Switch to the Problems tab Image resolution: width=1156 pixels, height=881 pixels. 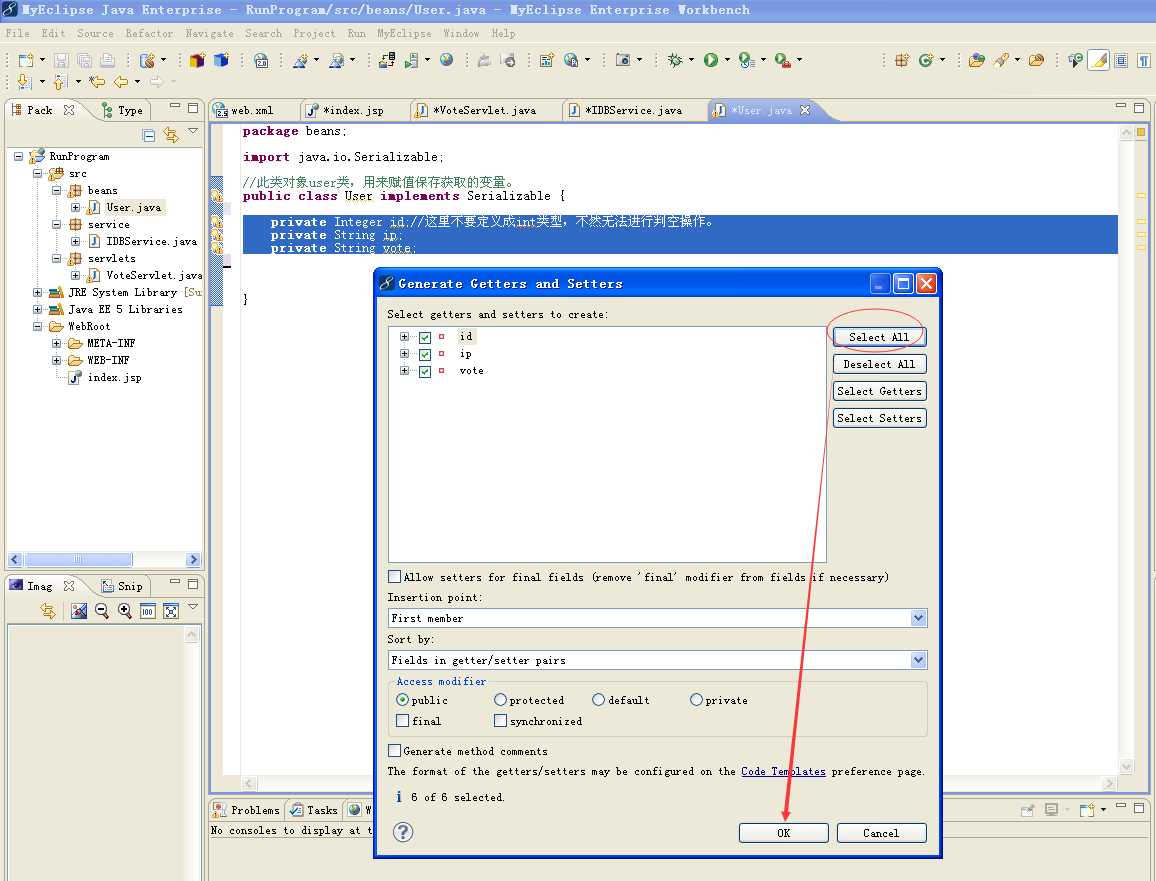click(x=246, y=809)
